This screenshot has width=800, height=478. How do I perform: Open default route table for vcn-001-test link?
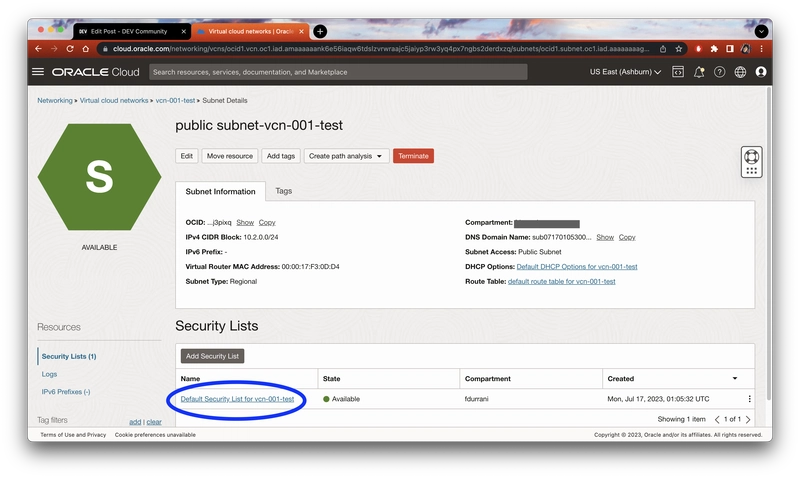pos(561,282)
